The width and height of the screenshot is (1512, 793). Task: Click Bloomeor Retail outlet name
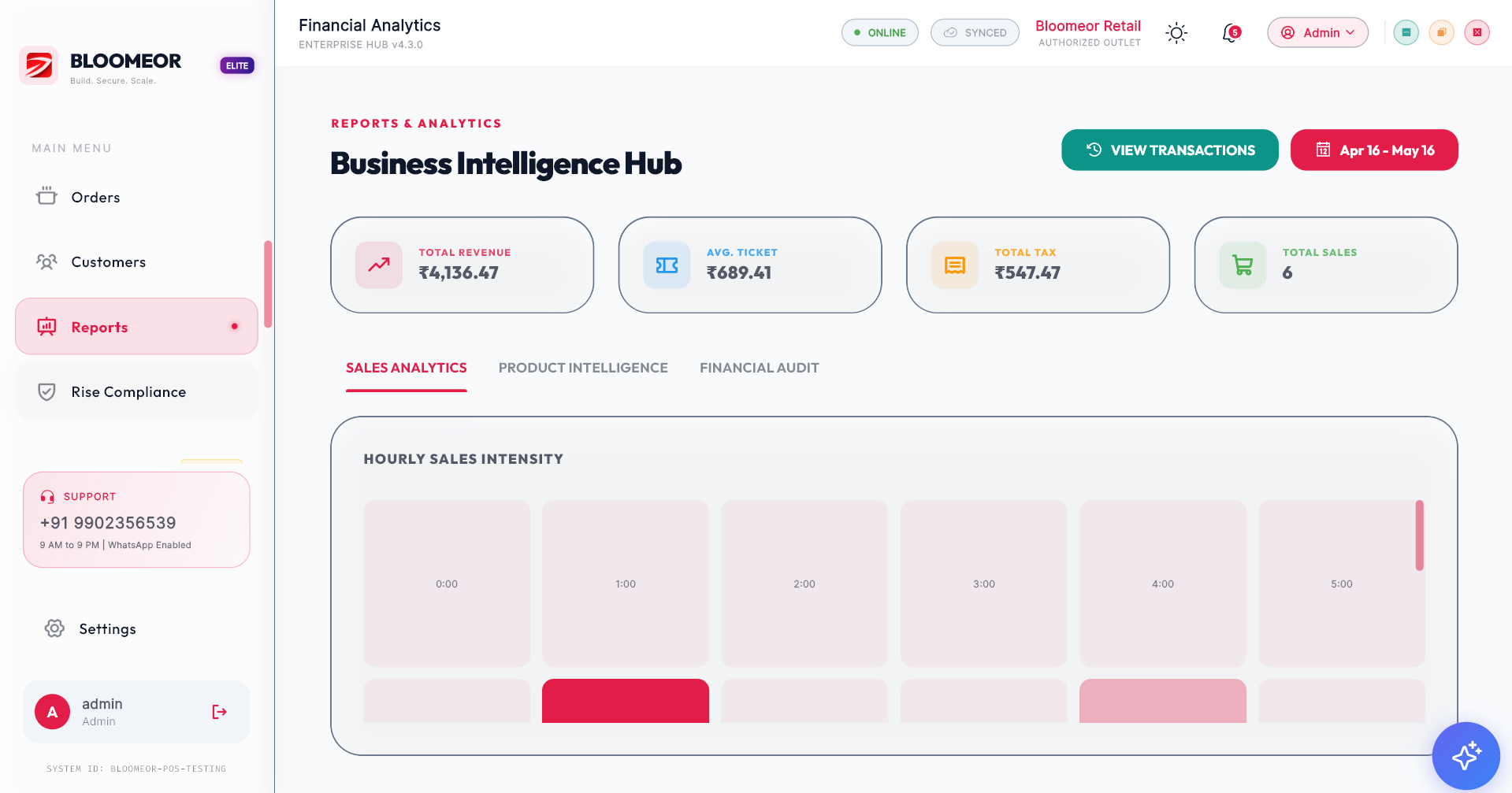[x=1088, y=26]
